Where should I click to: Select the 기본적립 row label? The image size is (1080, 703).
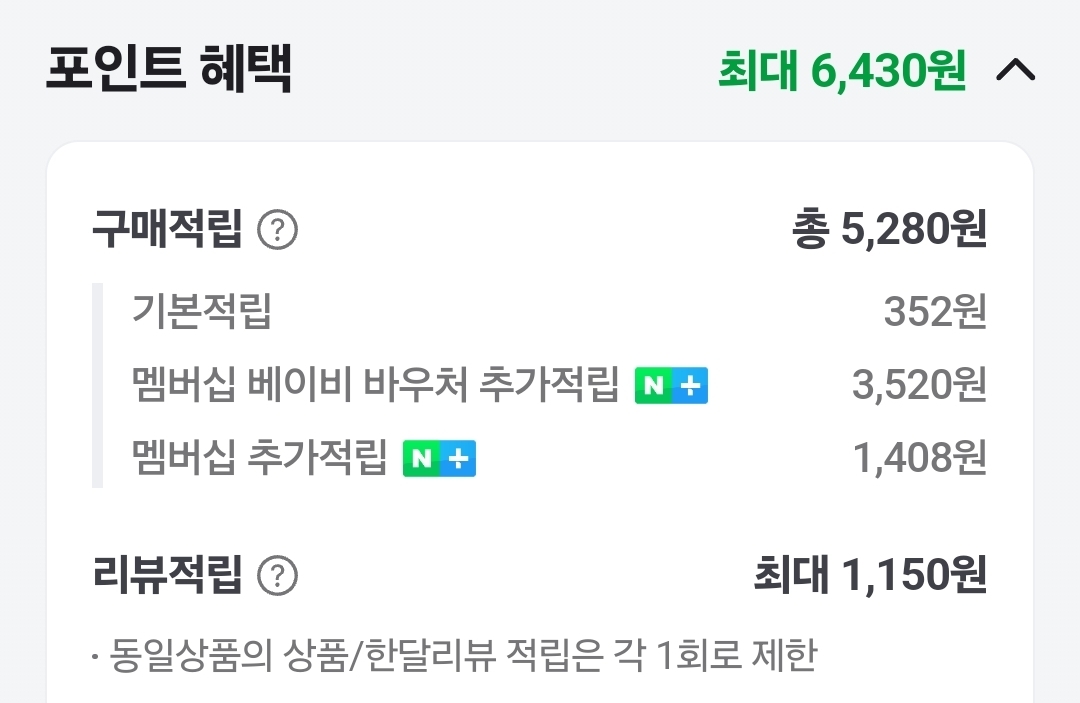point(201,313)
